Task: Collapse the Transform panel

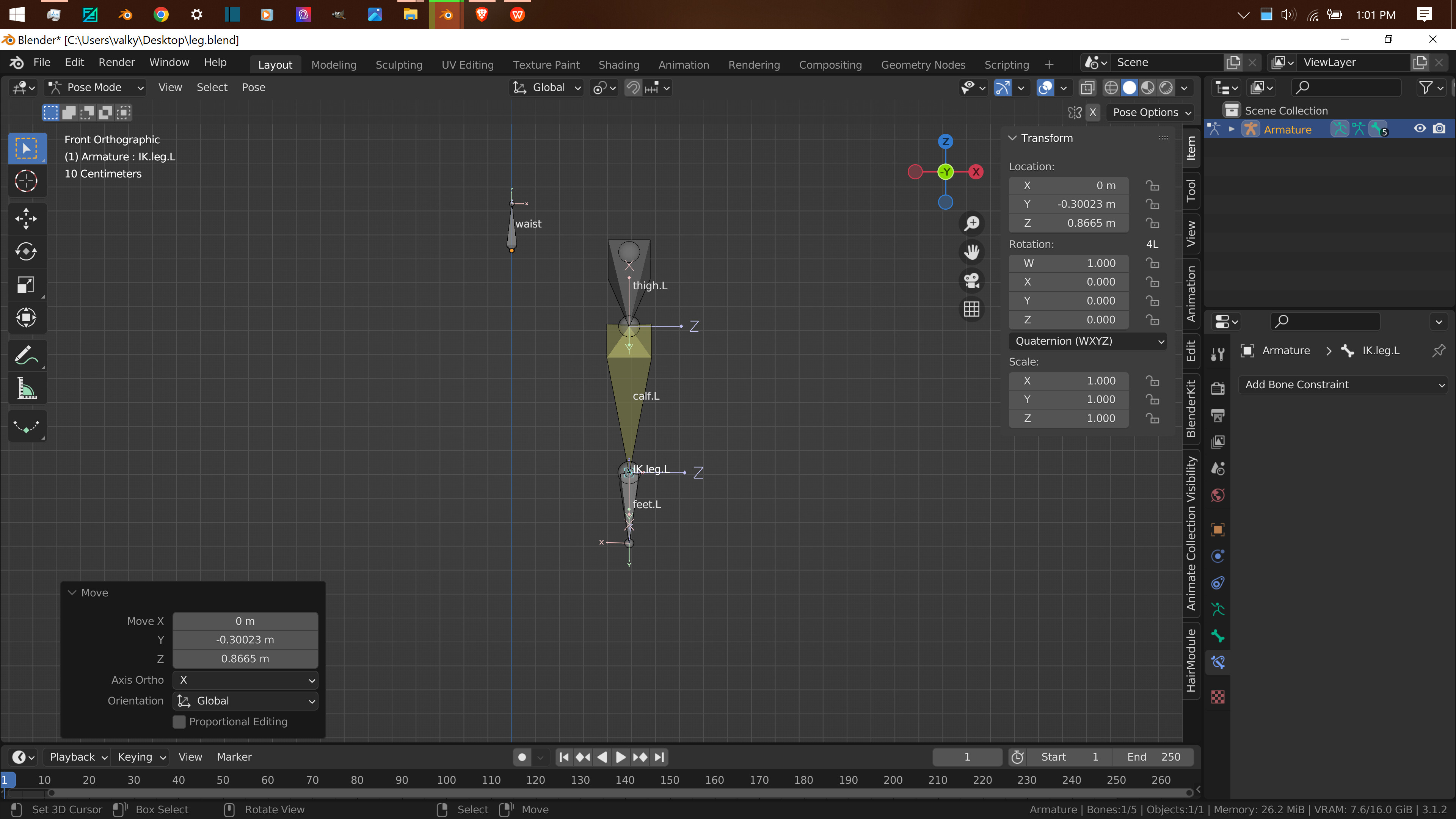Action: pyautogui.click(x=1012, y=138)
